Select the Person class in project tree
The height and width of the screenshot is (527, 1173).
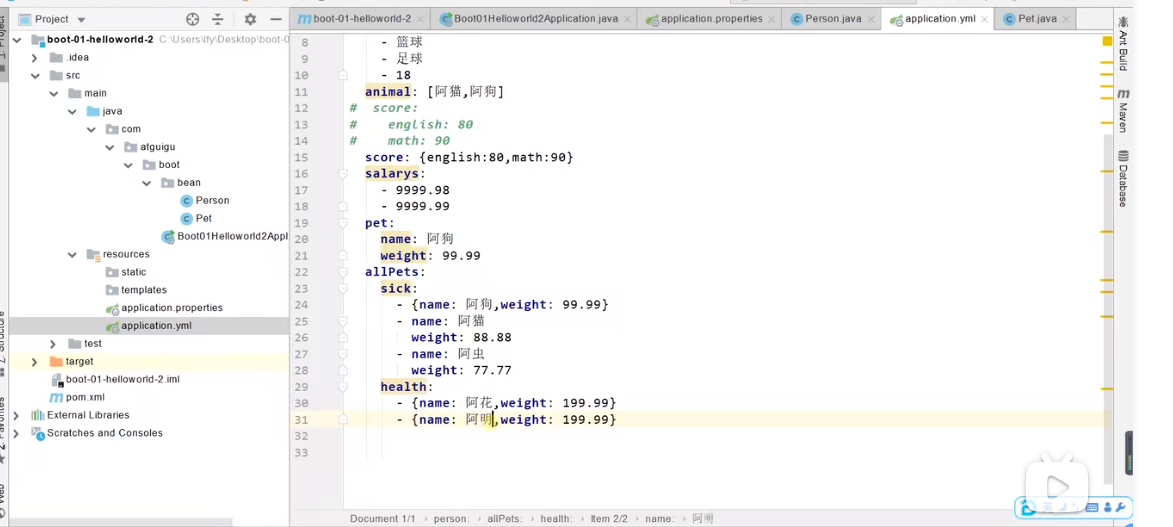[205, 201]
